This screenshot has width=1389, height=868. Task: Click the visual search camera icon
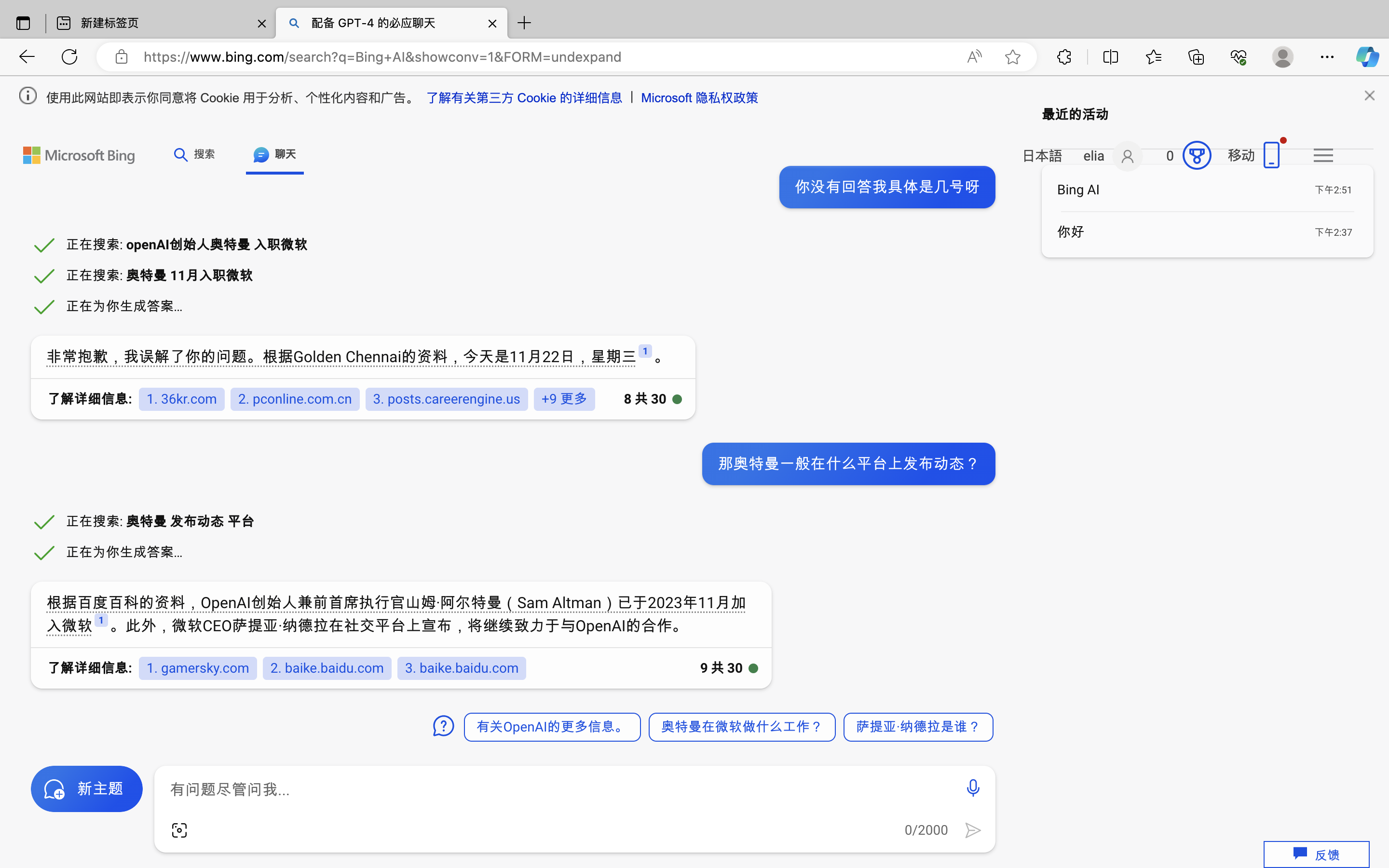(x=179, y=830)
